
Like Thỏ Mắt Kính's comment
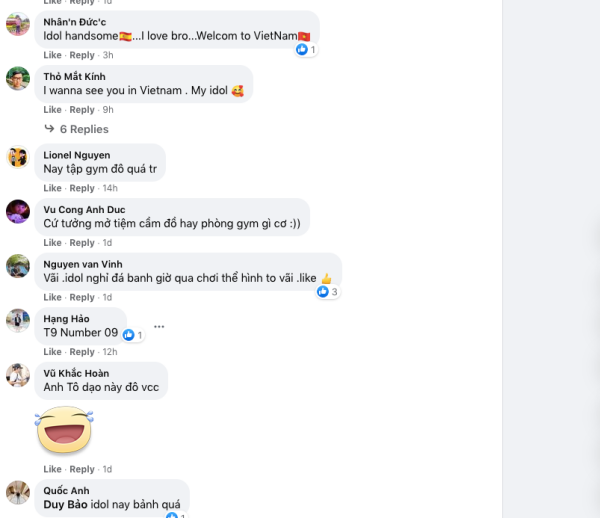click(x=52, y=110)
